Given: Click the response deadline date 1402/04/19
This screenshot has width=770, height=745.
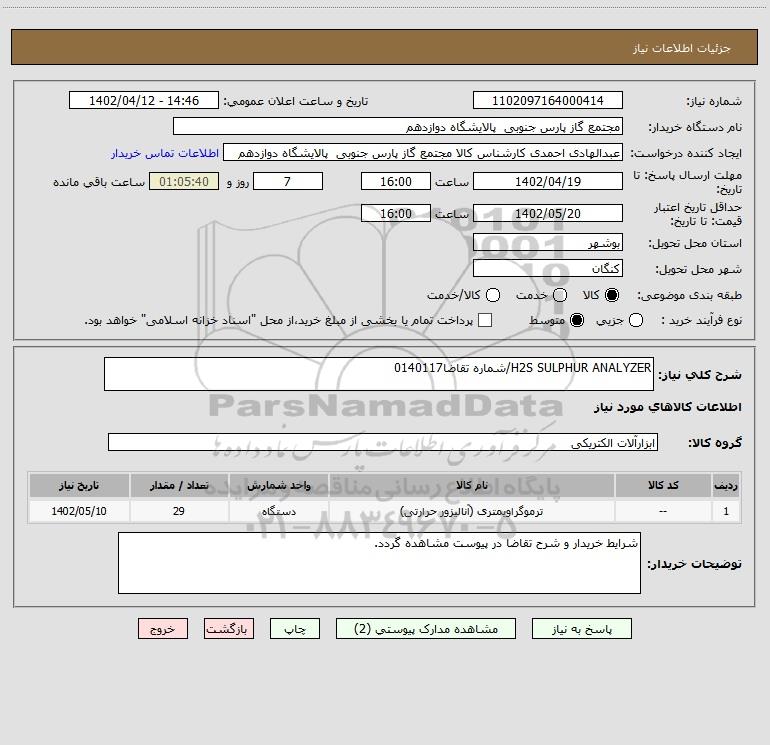Looking at the screenshot, I should click(x=548, y=181).
